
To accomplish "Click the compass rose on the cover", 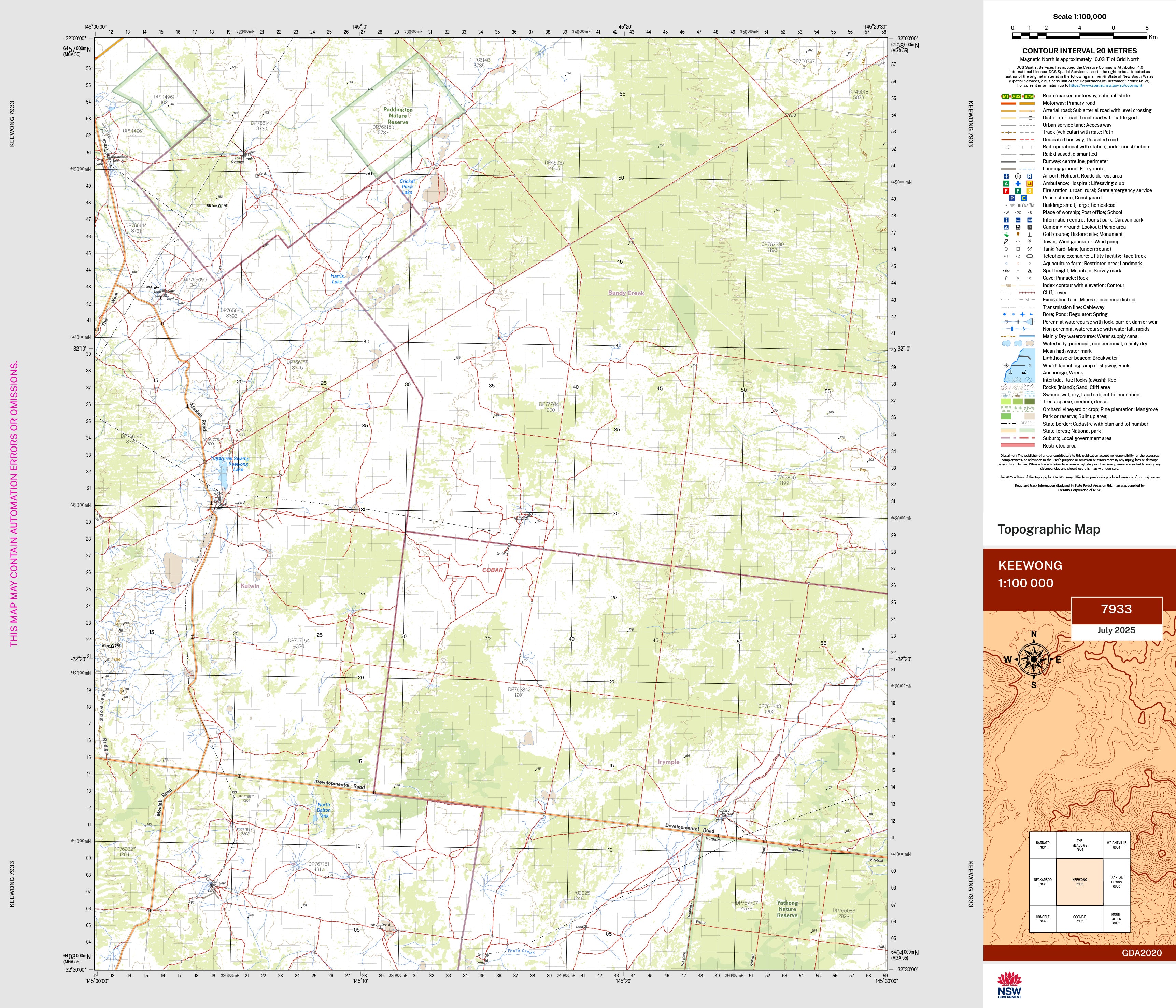I will (1034, 659).
